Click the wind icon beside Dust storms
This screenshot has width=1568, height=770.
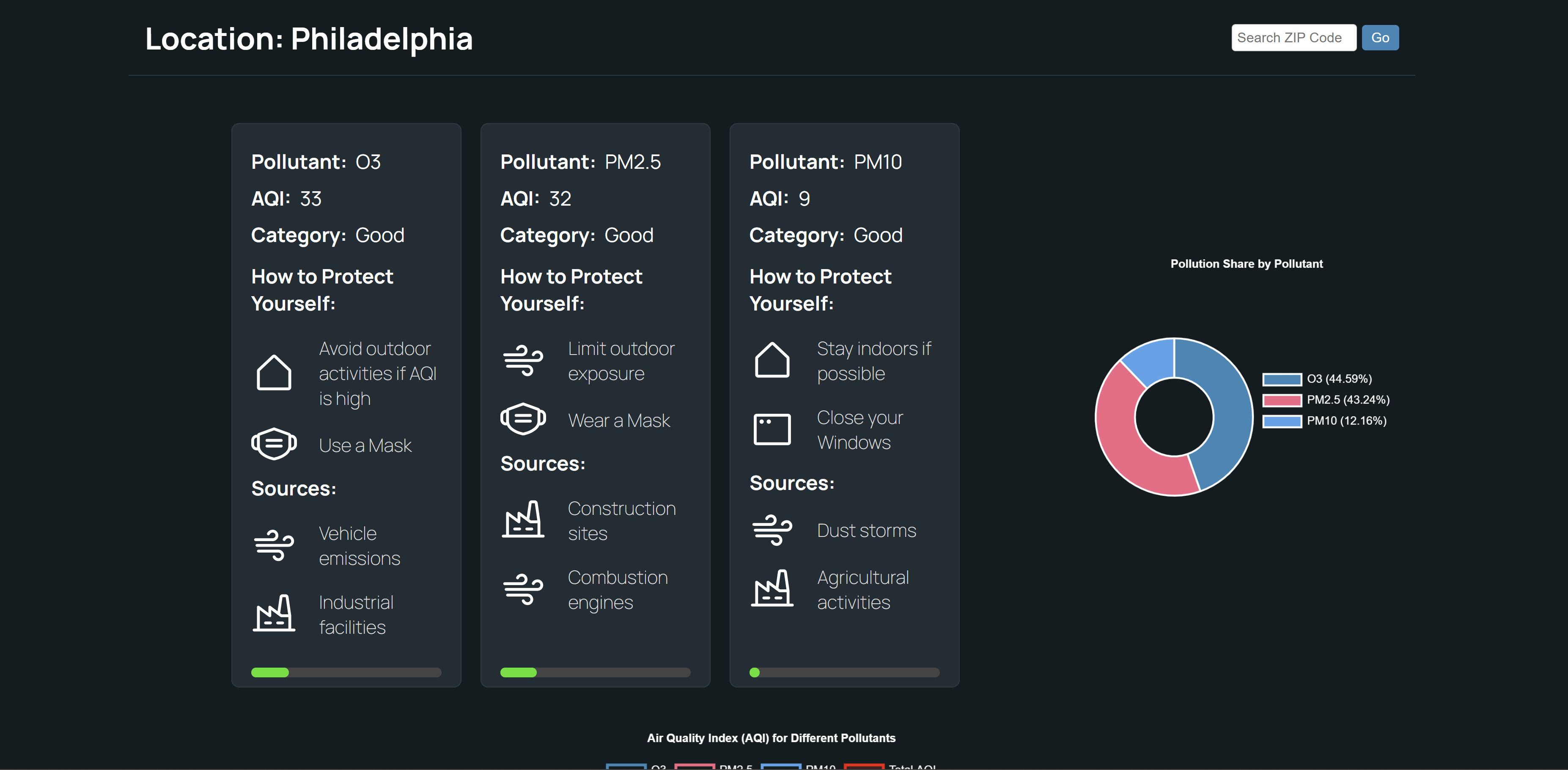772,530
